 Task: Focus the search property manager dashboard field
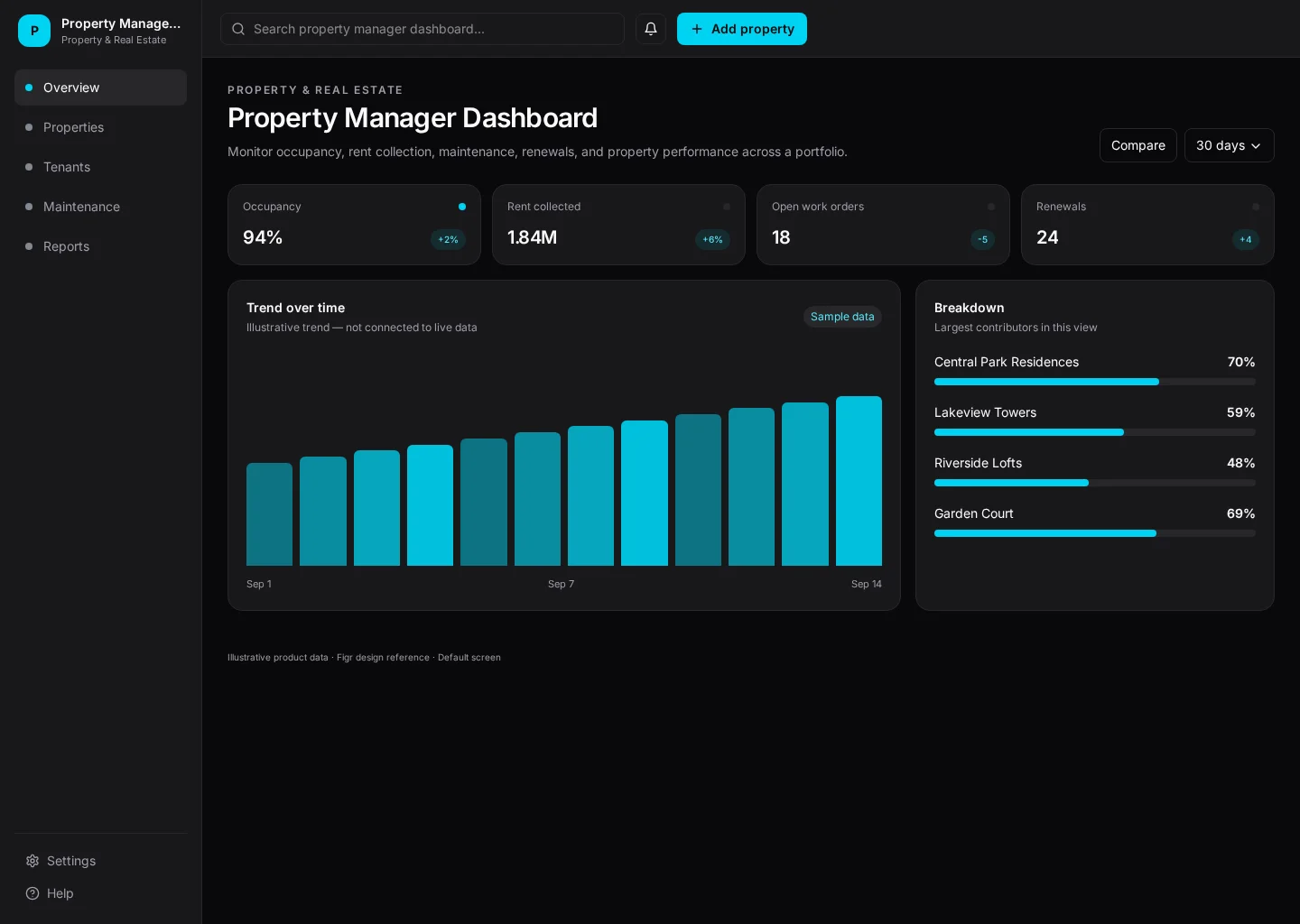[422, 29]
